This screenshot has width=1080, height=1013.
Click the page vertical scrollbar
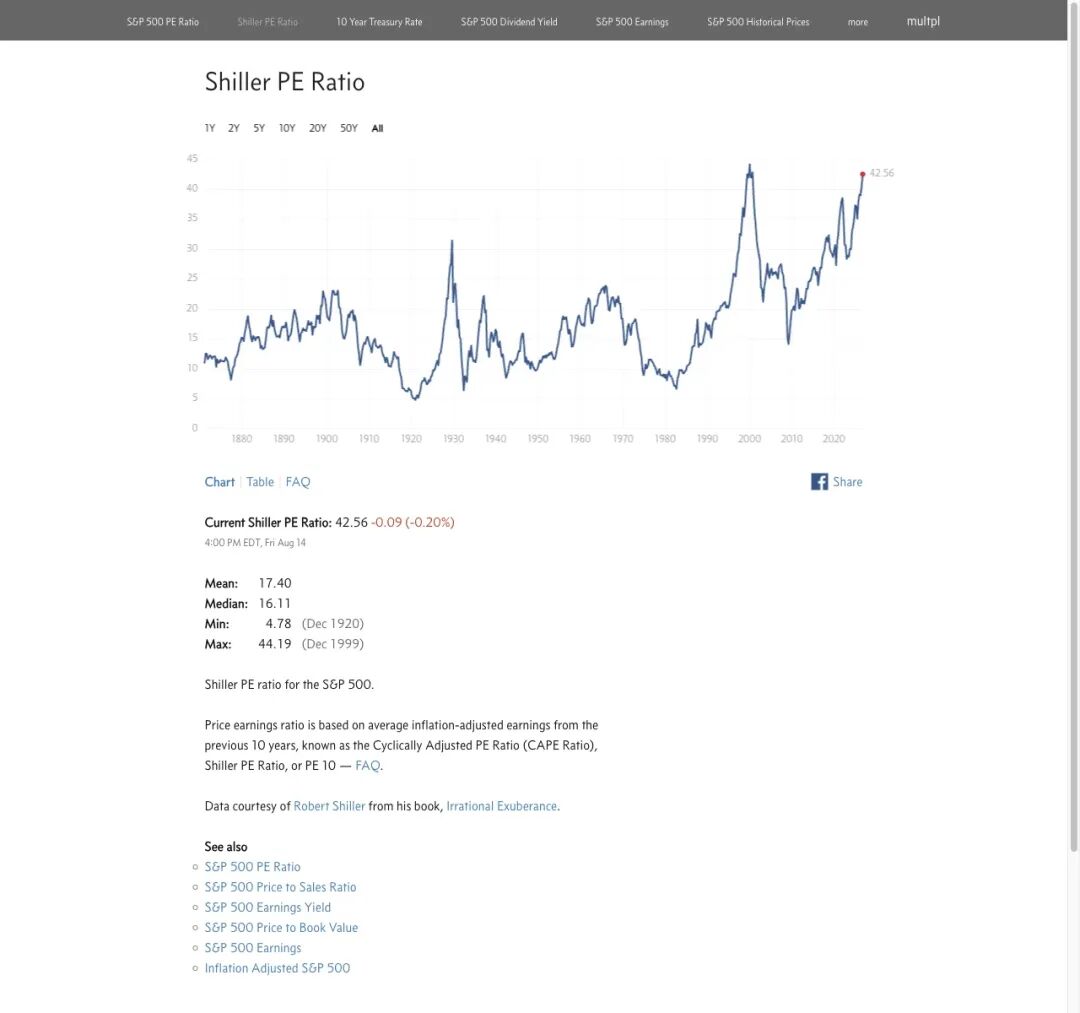[x=1073, y=427]
